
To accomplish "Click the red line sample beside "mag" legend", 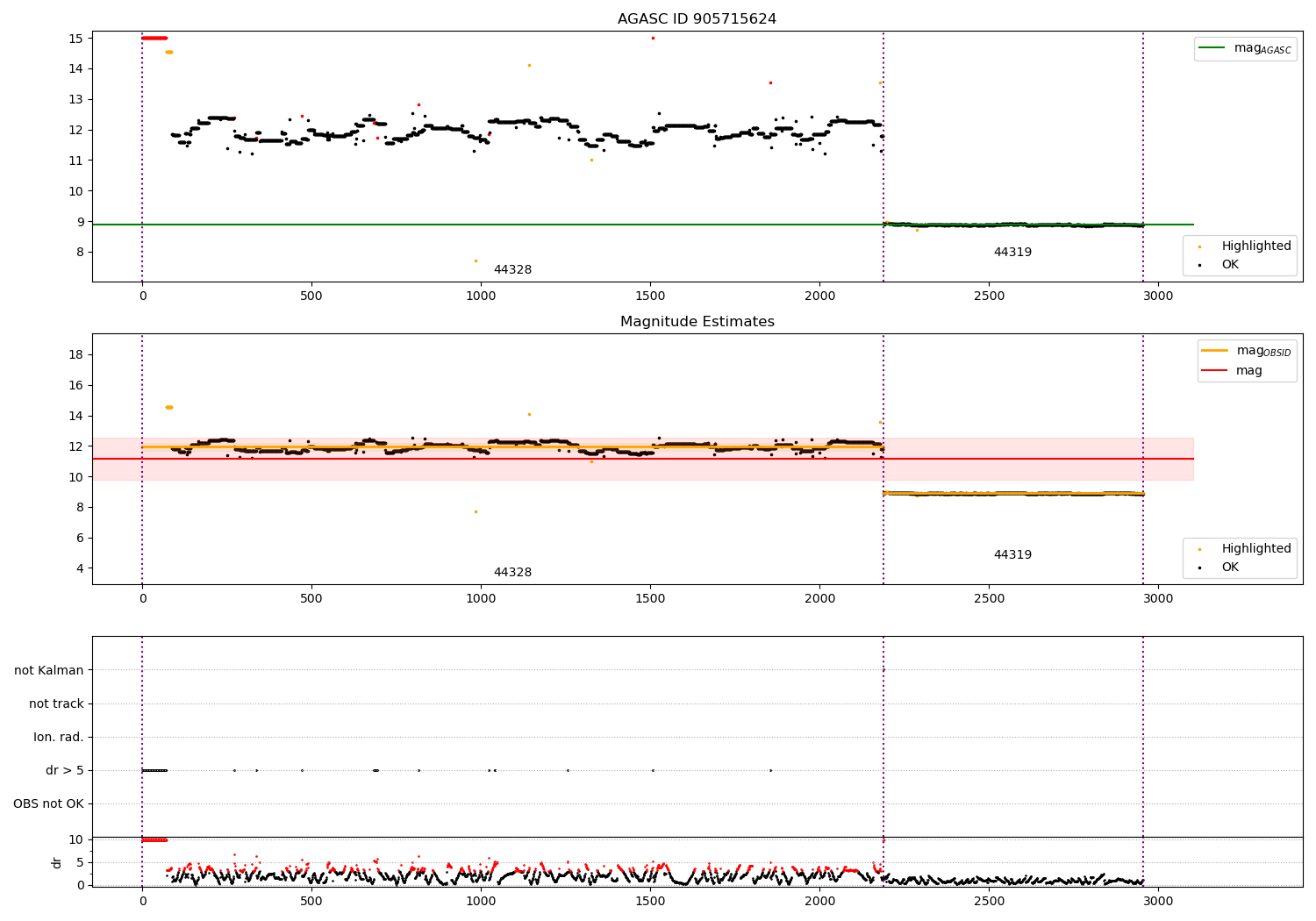I will (1214, 371).
